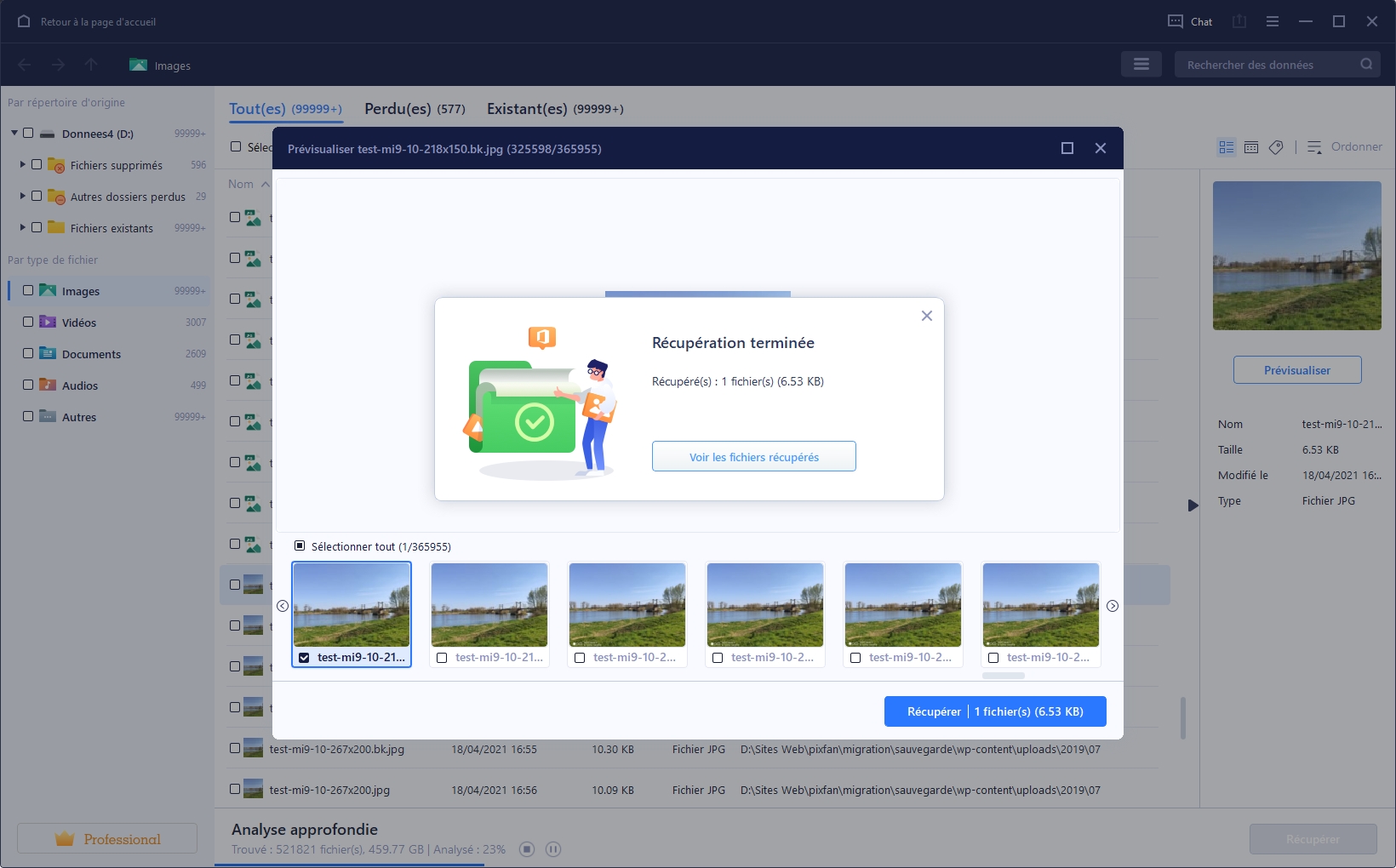1396x868 pixels.
Task: Click the home icon to return to homepage
Action: [x=24, y=21]
